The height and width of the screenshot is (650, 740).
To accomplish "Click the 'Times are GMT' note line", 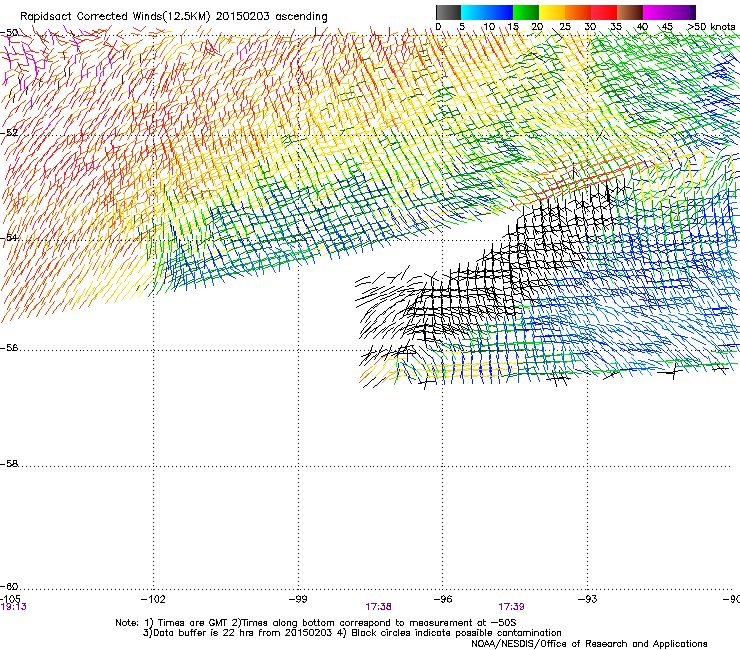I will pyautogui.click(x=316, y=623).
